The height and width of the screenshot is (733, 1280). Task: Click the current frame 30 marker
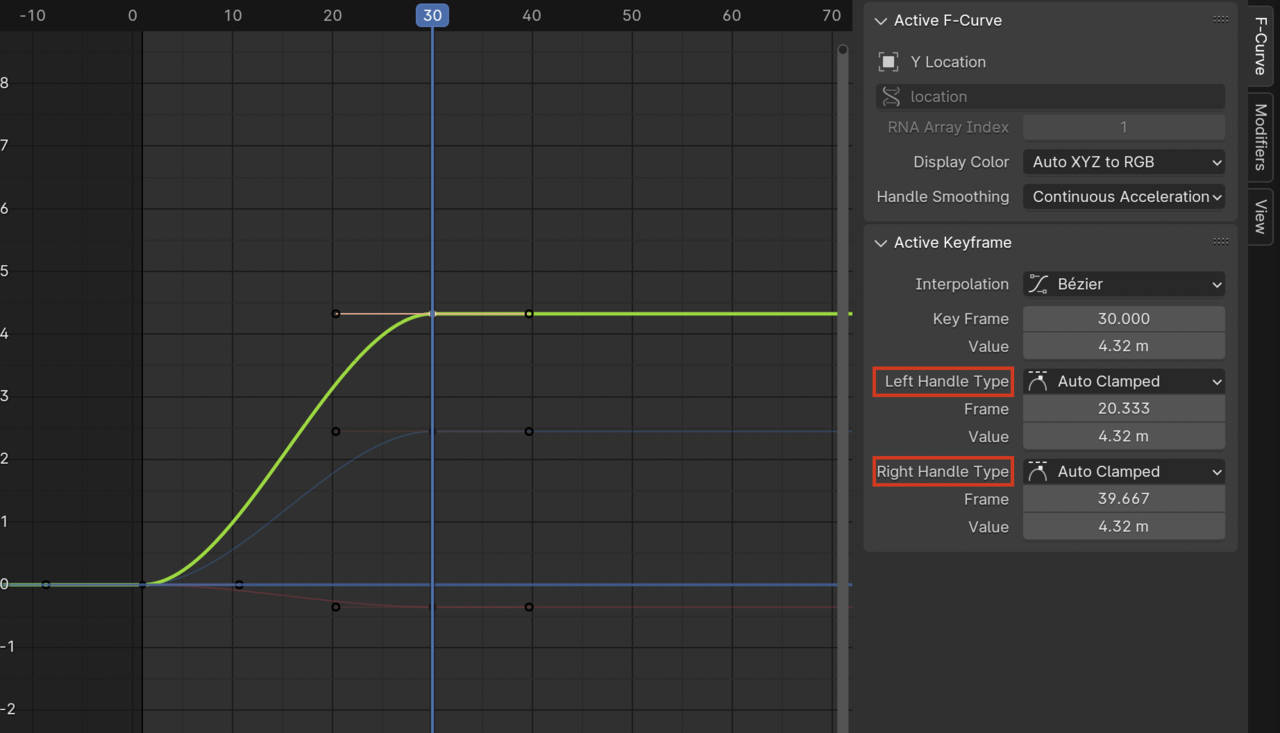pyautogui.click(x=432, y=16)
